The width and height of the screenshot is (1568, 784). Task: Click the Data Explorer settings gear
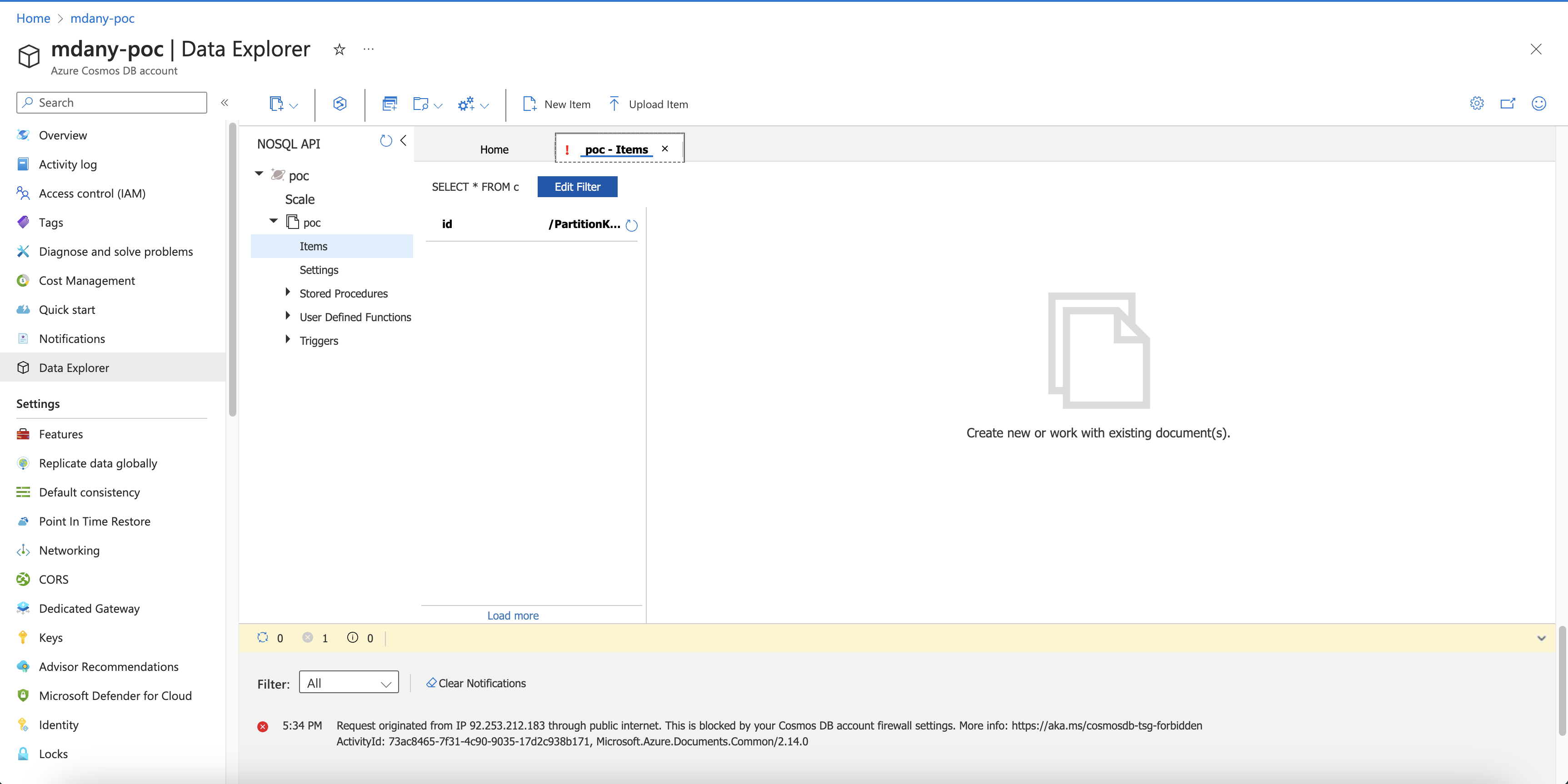[x=1476, y=104]
